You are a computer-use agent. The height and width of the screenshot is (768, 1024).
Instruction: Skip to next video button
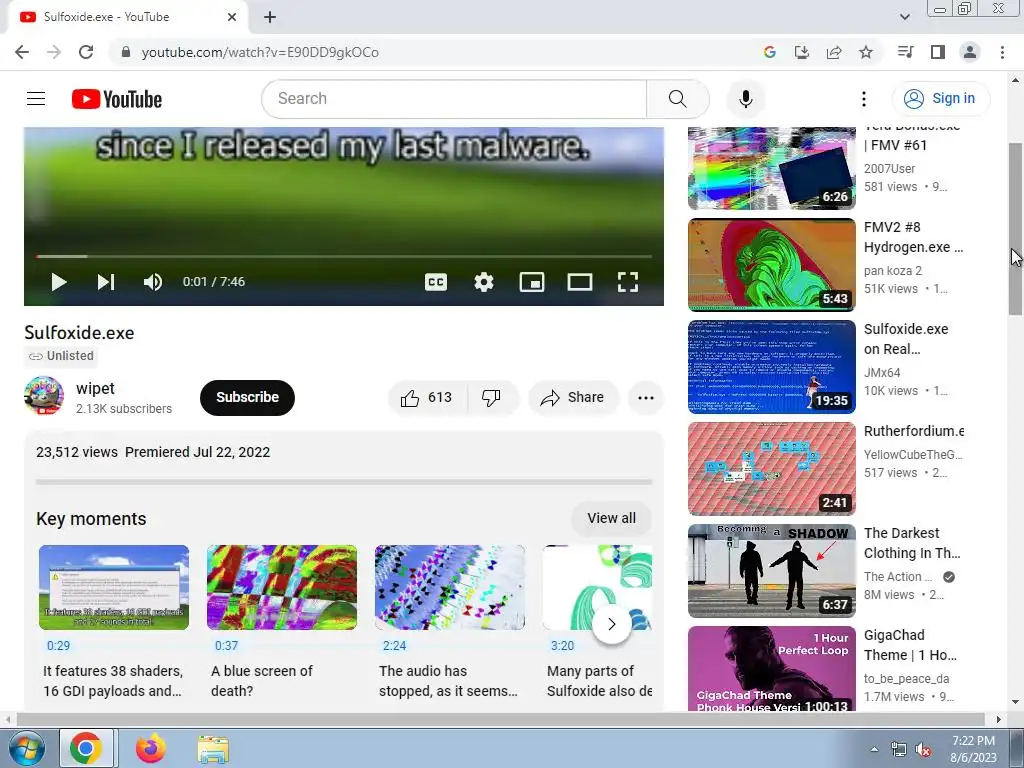point(106,282)
